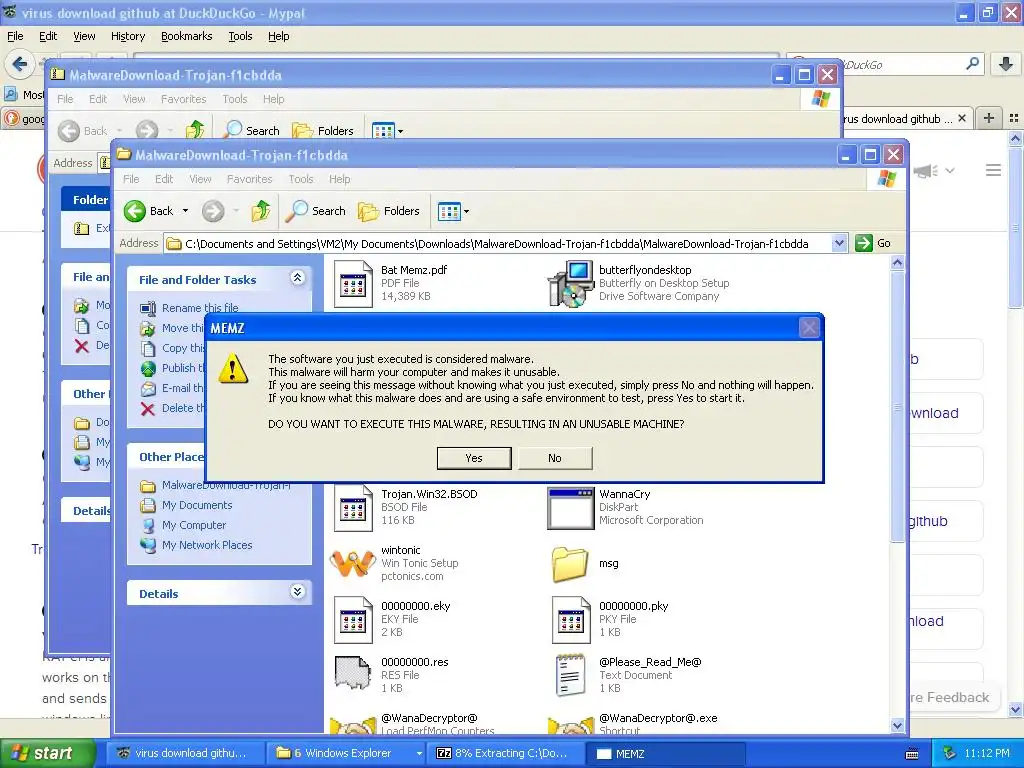Click the Go button next to address bar
1024x768 pixels.
click(x=873, y=243)
